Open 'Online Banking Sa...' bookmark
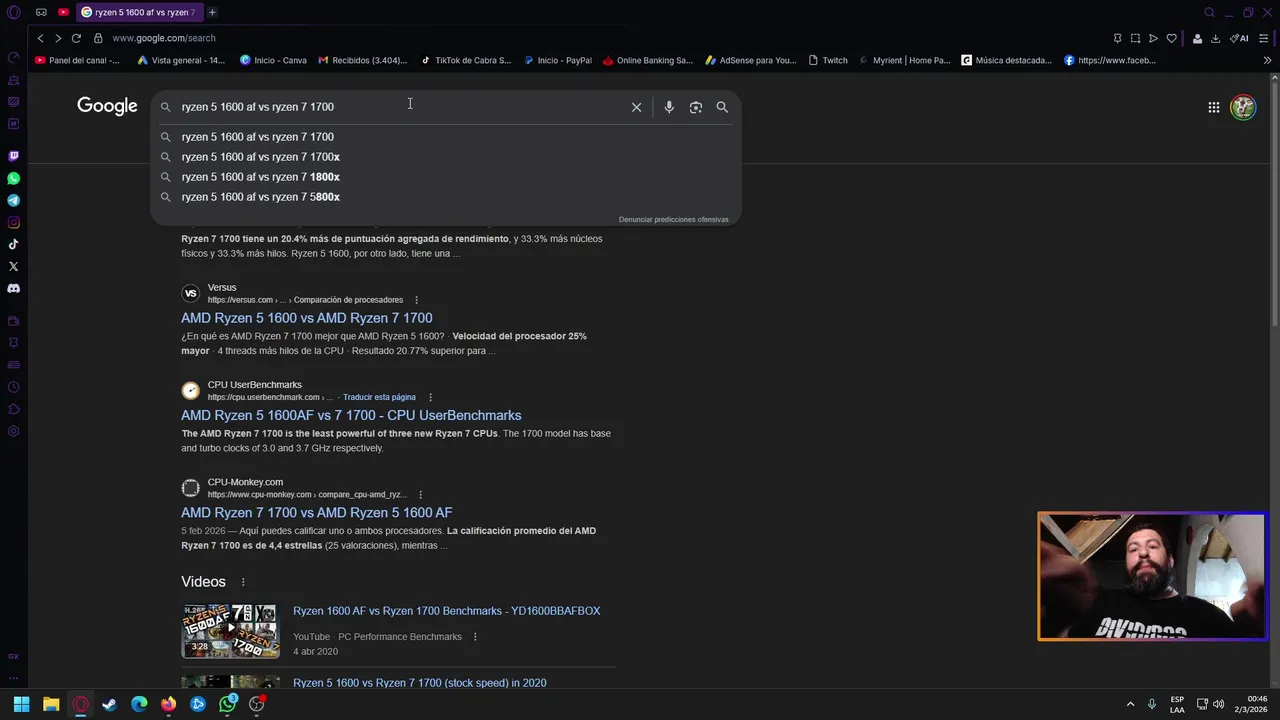 click(x=647, y=60)
